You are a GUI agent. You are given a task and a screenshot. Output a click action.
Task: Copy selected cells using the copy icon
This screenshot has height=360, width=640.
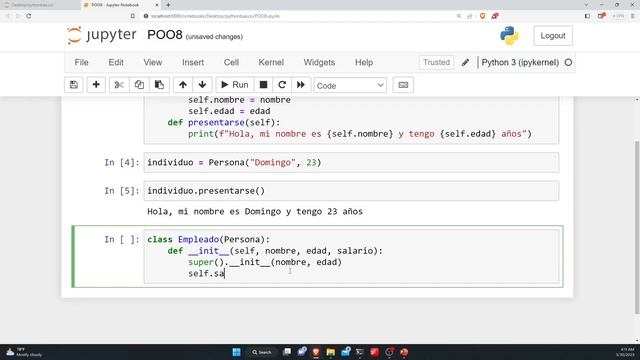(x=139, y=85)
